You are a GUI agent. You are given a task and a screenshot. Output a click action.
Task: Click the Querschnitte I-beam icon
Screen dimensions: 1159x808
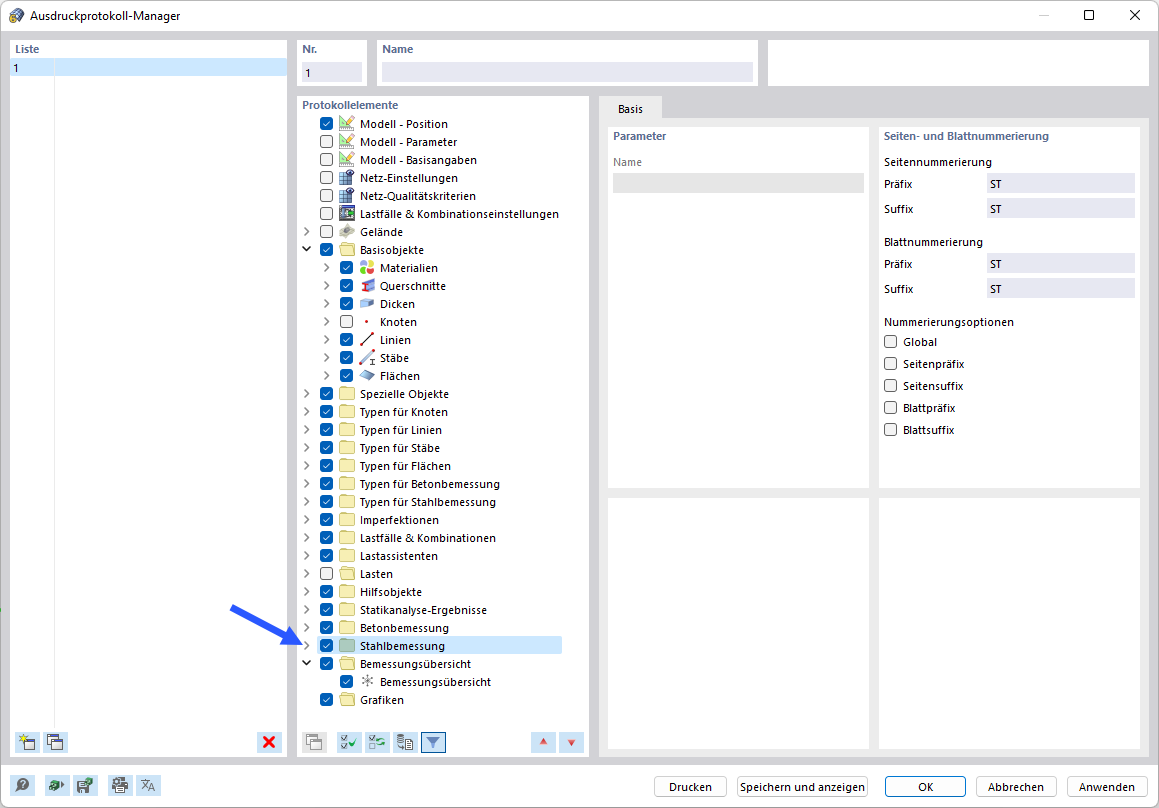[x=367, y=285]
